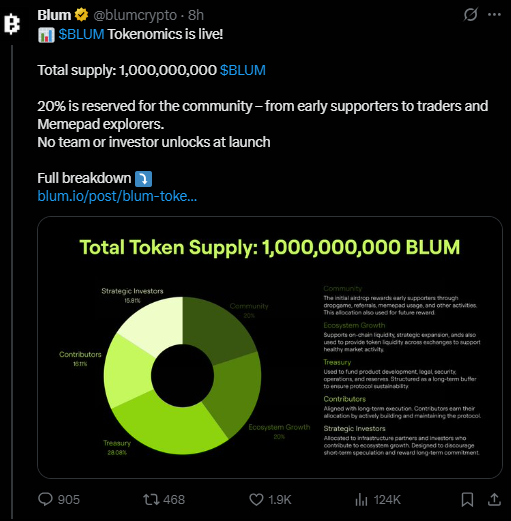Click the 8h post timestamp
This screenshot has height=521, width=511.
196,15
